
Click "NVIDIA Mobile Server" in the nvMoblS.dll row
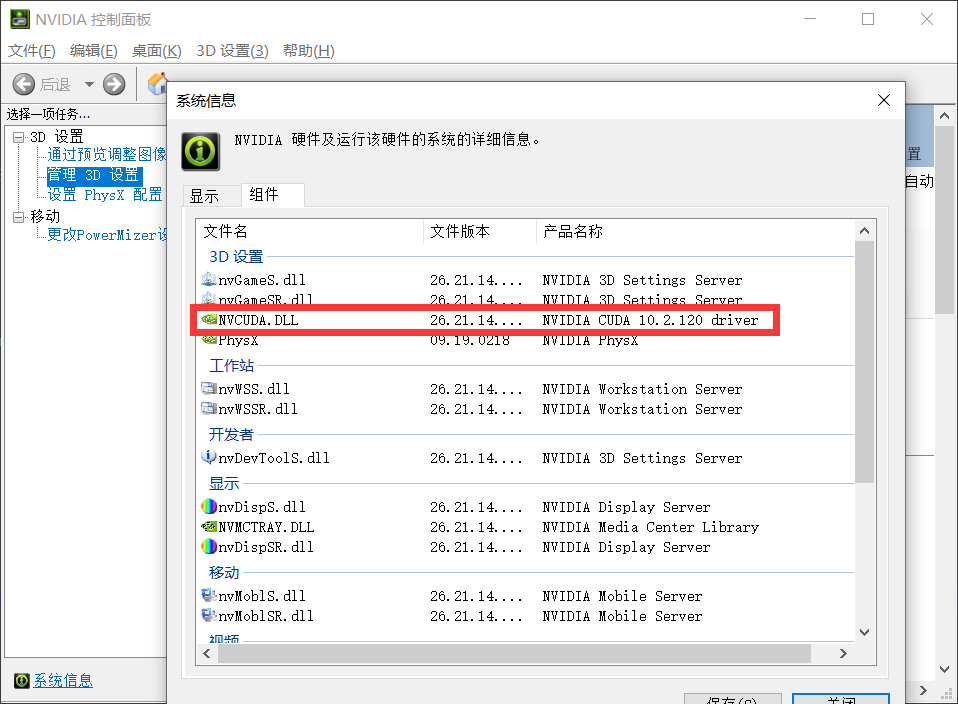(x=622, y=596)
